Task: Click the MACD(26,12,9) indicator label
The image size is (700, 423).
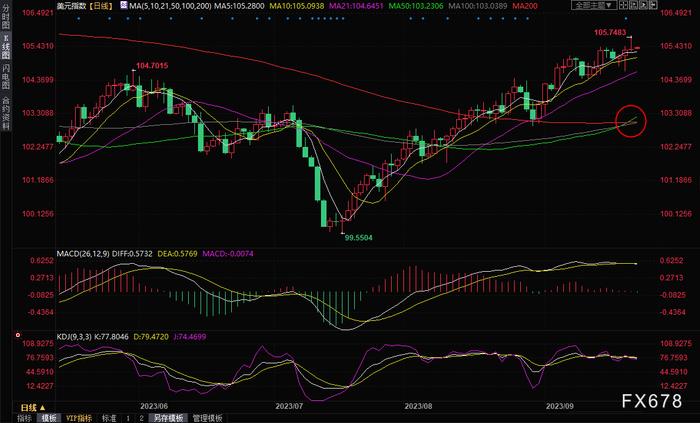Action: 83,253
